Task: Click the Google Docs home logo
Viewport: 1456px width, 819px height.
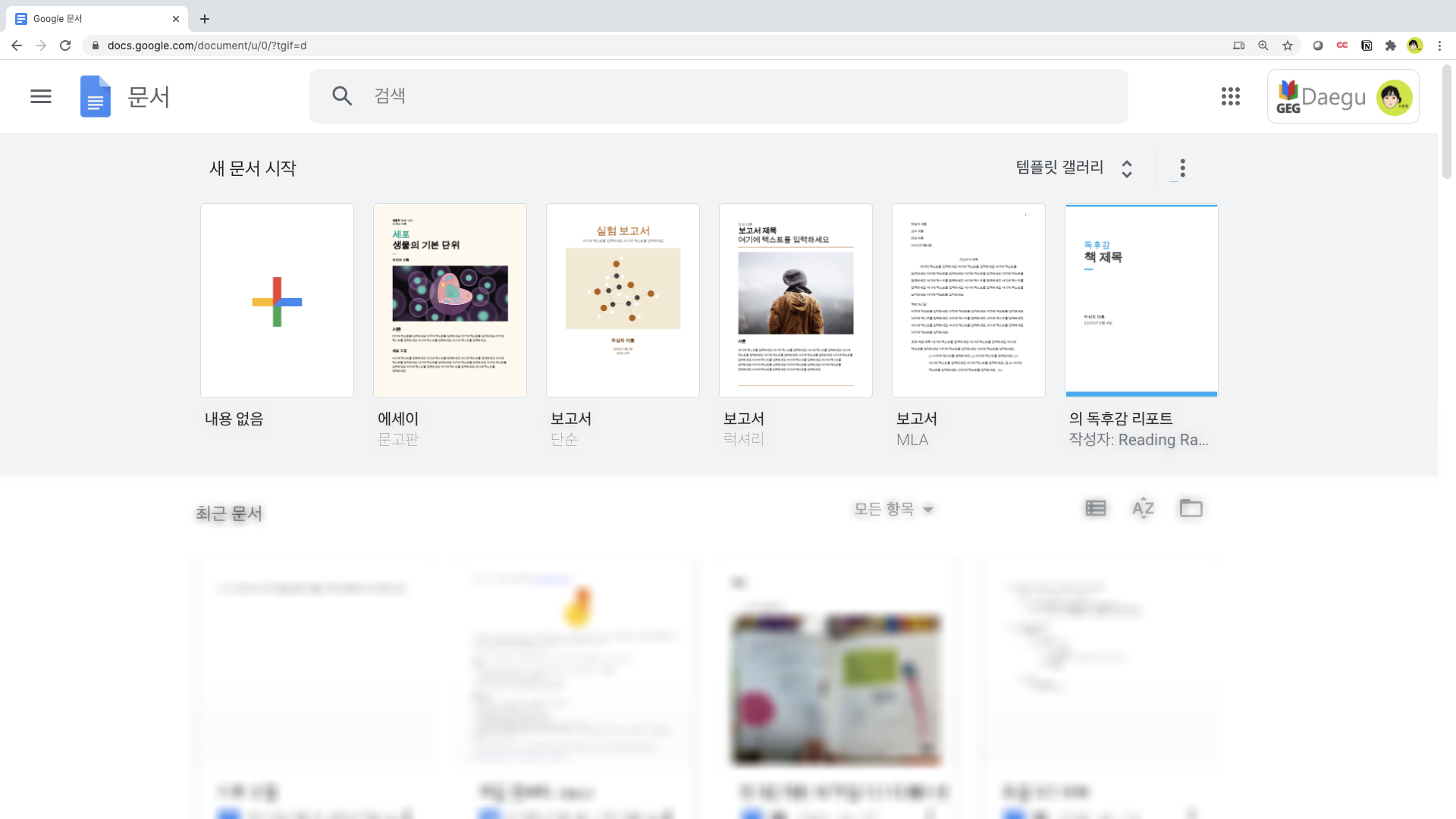Action: (96, 96)
